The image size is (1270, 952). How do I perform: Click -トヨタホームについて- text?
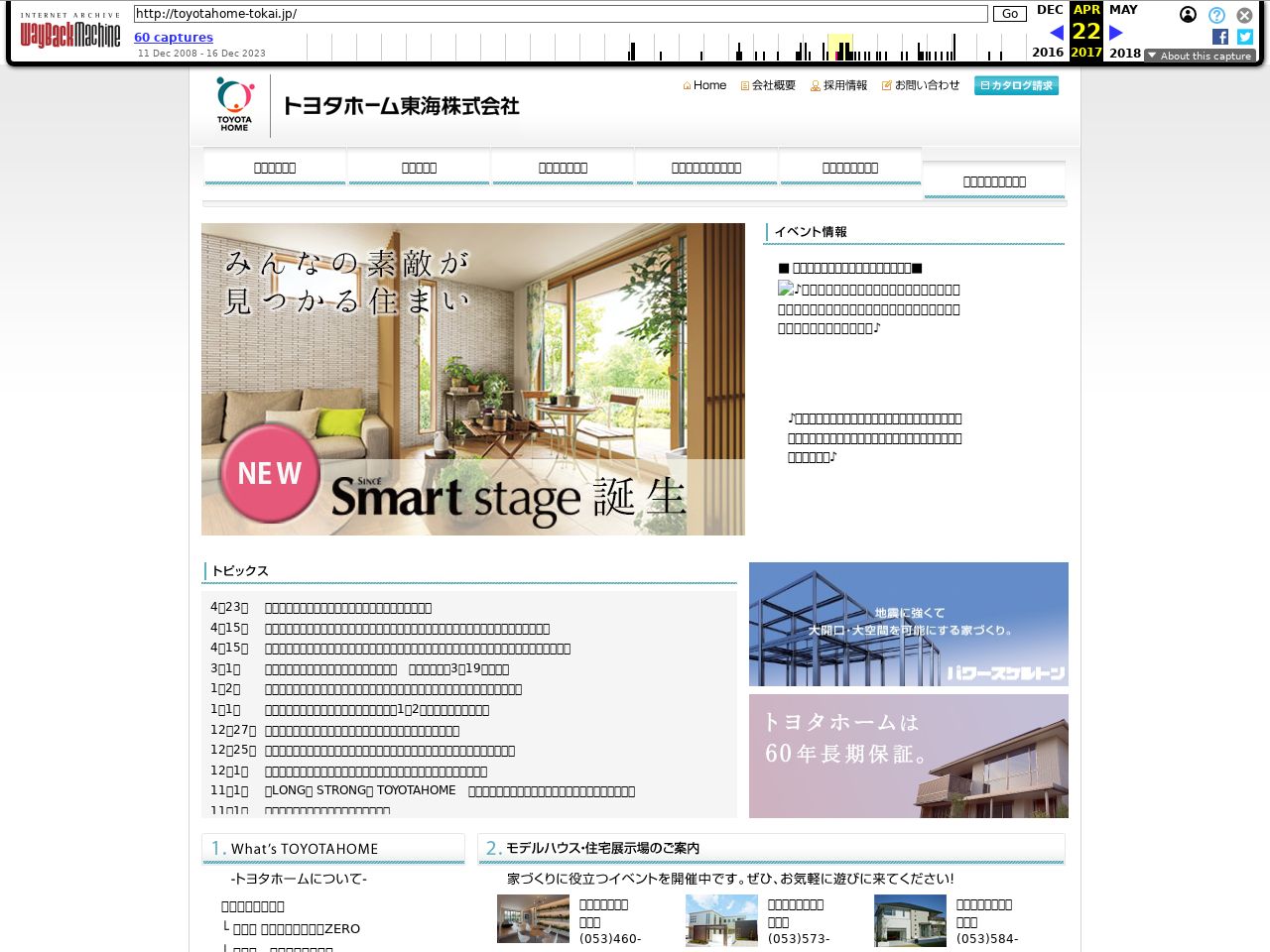299,879
